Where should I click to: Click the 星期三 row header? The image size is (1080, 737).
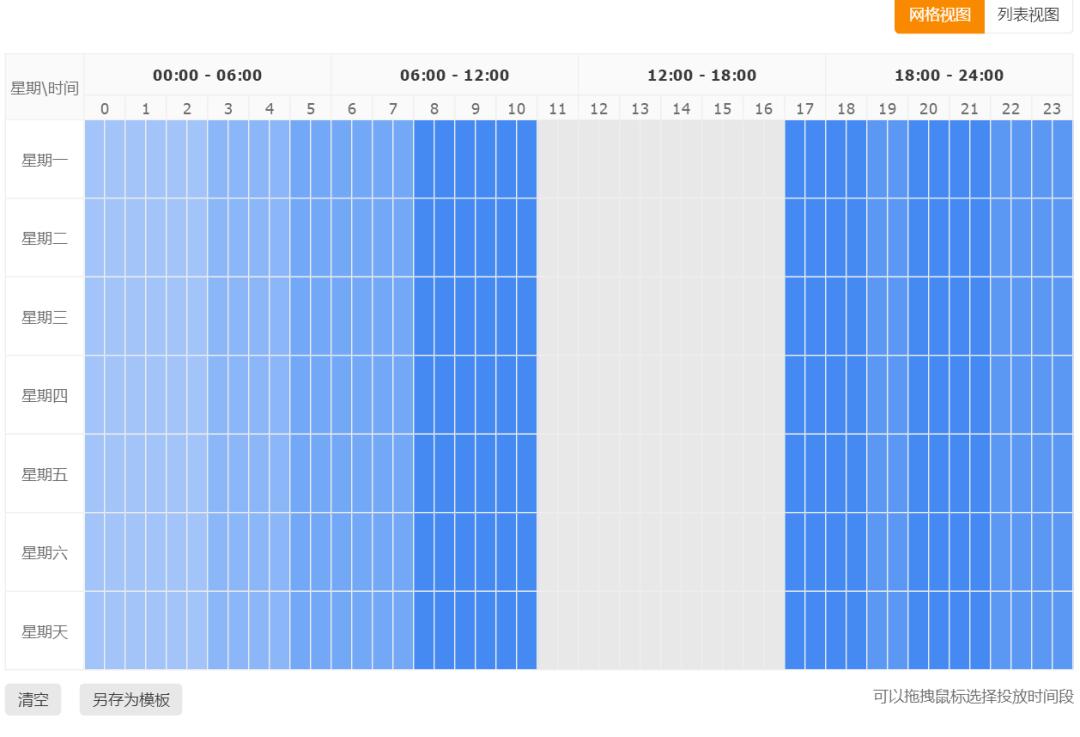tap(45, 317)
